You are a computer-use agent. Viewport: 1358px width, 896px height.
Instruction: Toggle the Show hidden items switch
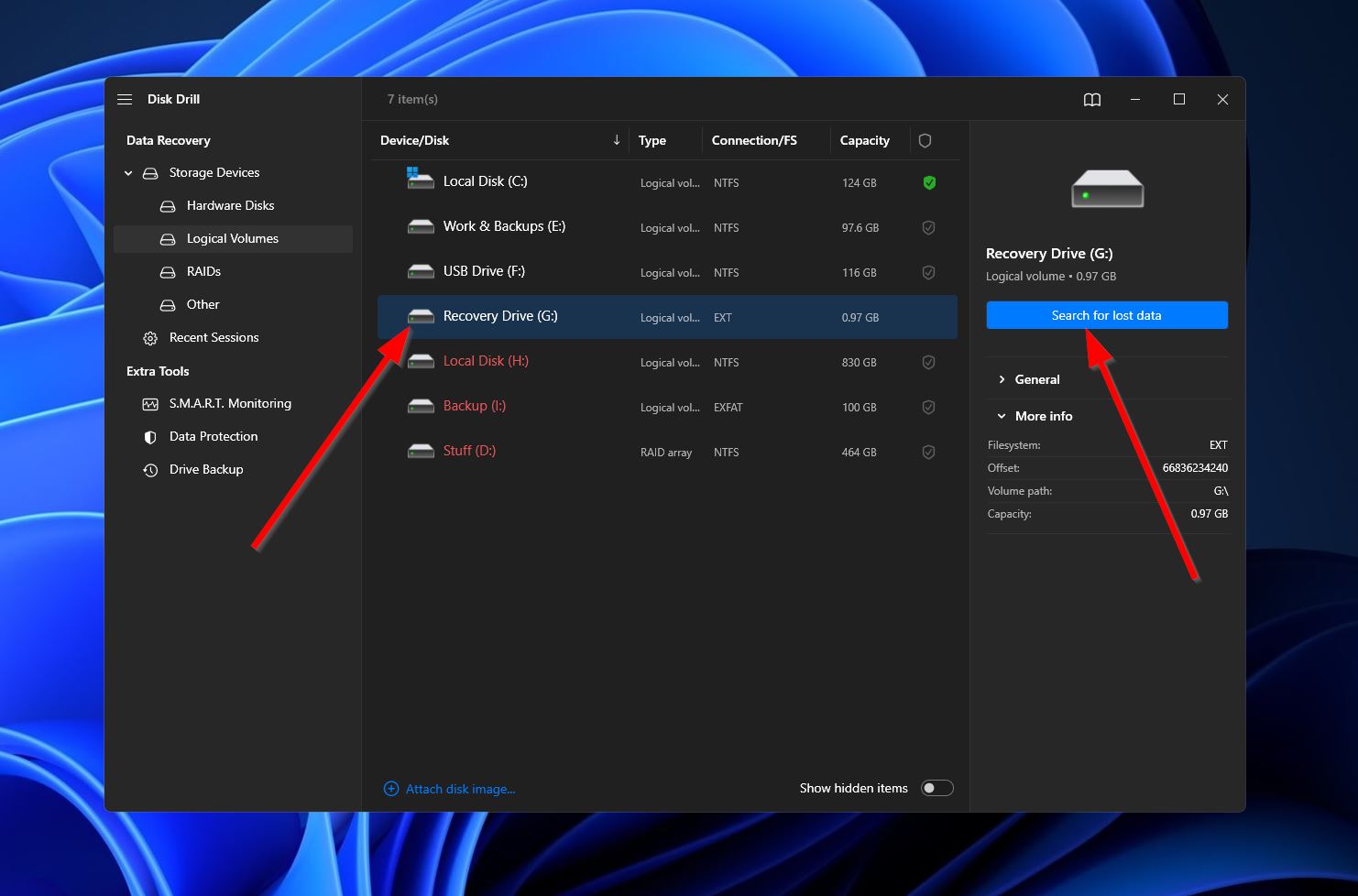pos(937,788)
